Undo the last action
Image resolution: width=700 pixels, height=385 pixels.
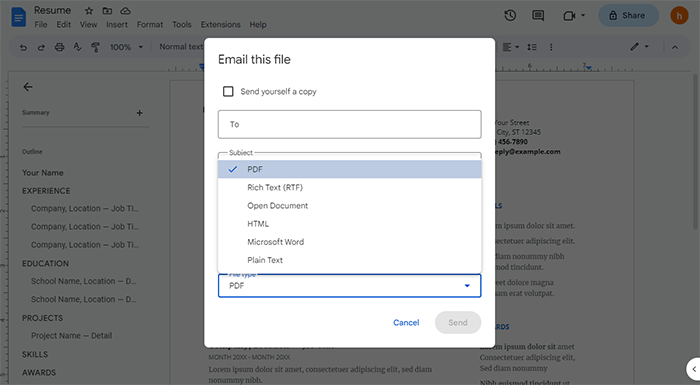(23, 47)
